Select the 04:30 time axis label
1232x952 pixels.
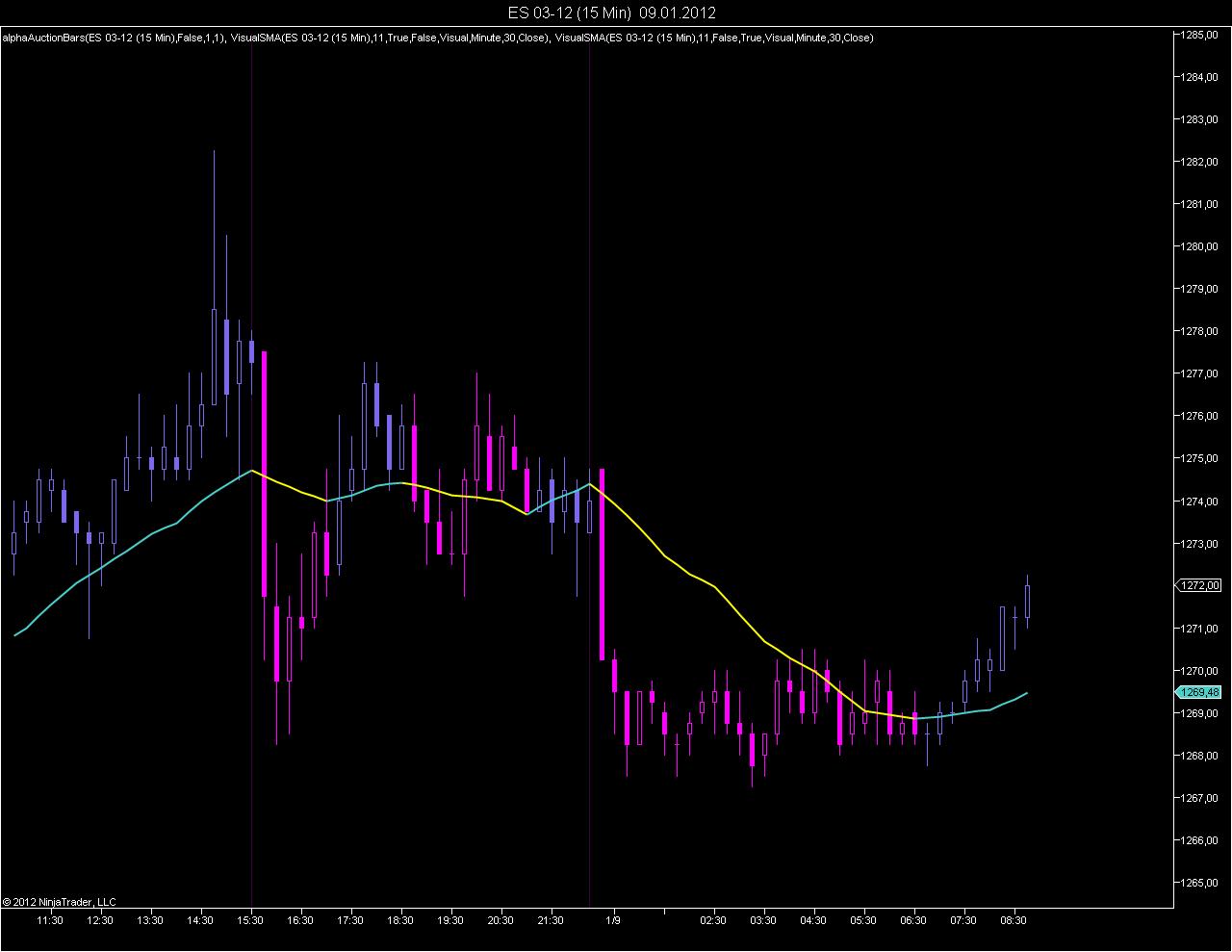[x=813, y=920]
